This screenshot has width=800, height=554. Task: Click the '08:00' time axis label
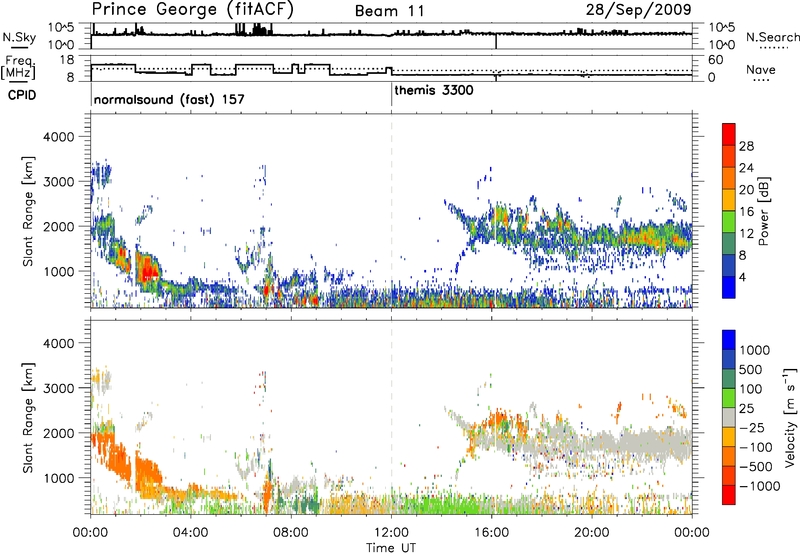(291, 533)
